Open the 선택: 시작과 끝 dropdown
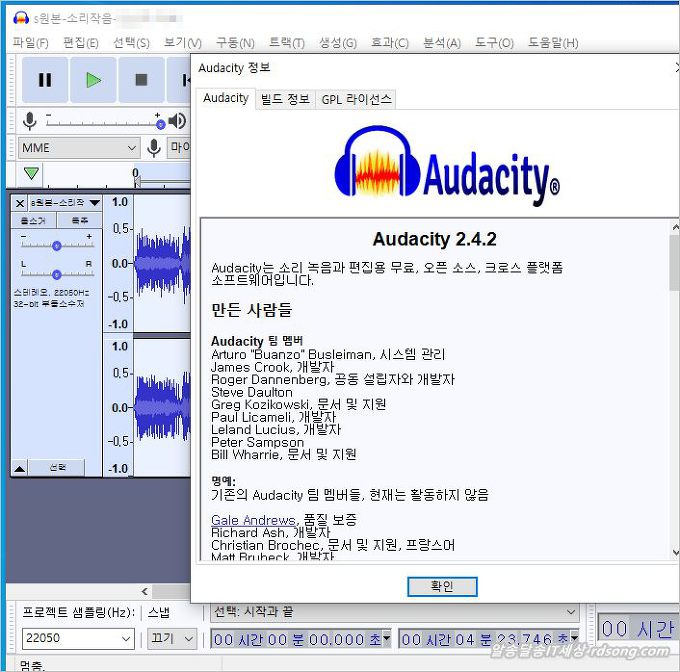680x672 pixels. point(395,612)
